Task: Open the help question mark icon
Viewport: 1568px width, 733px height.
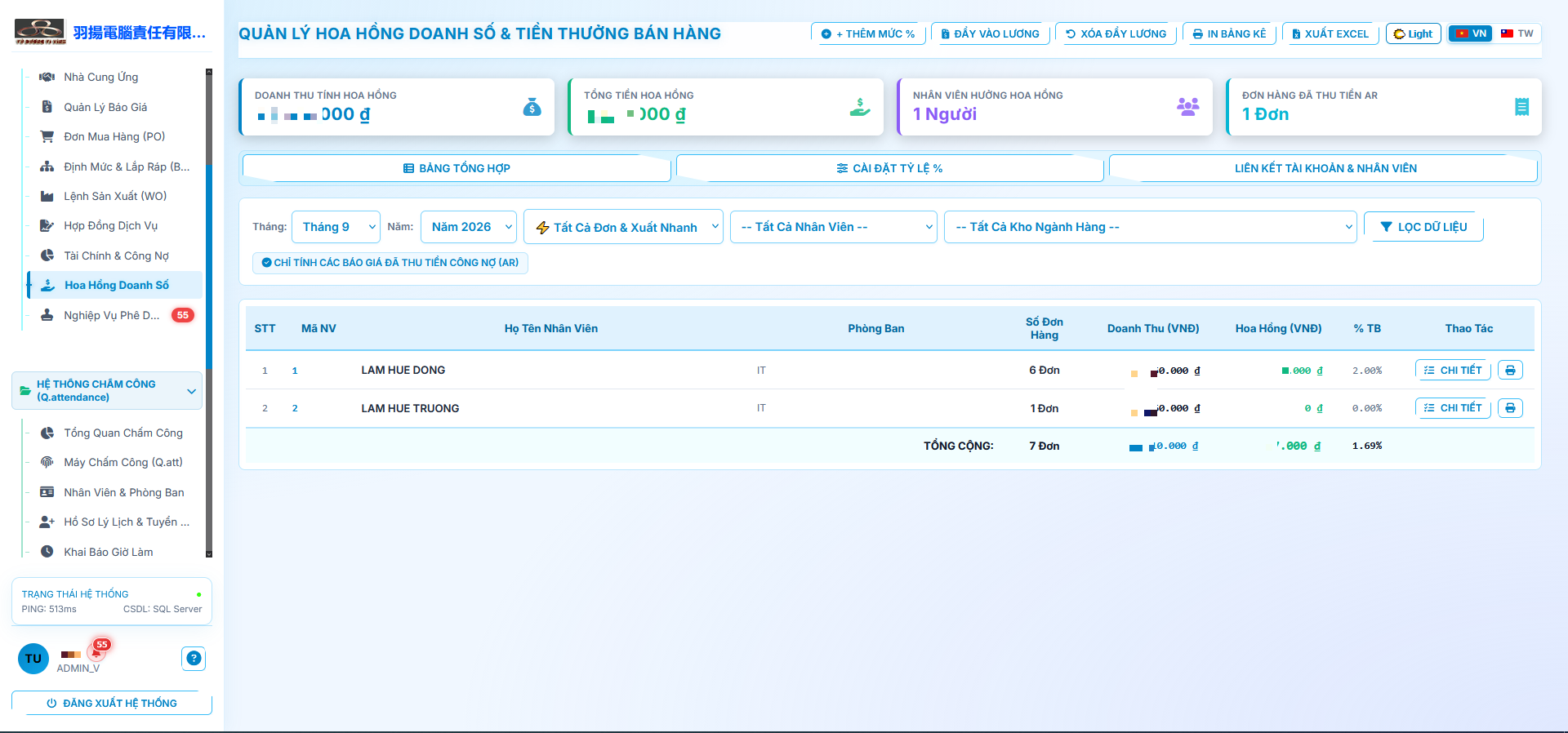Action: 194,658
